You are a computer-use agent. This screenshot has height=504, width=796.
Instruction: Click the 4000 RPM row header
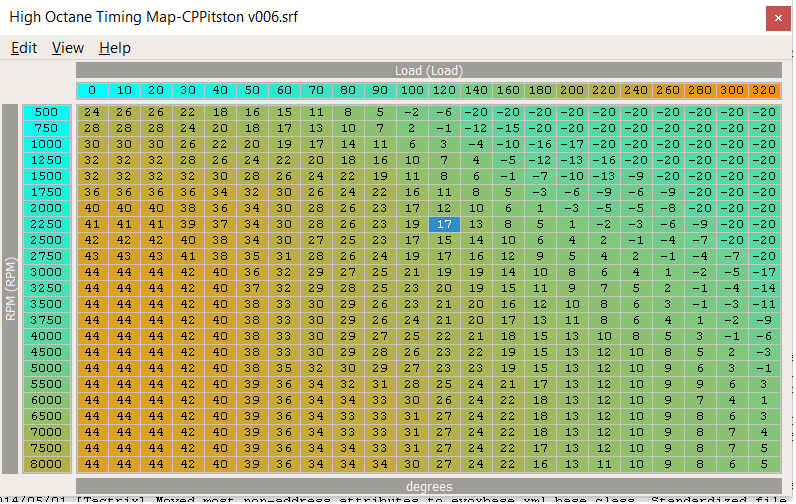[x=47, y=336]
